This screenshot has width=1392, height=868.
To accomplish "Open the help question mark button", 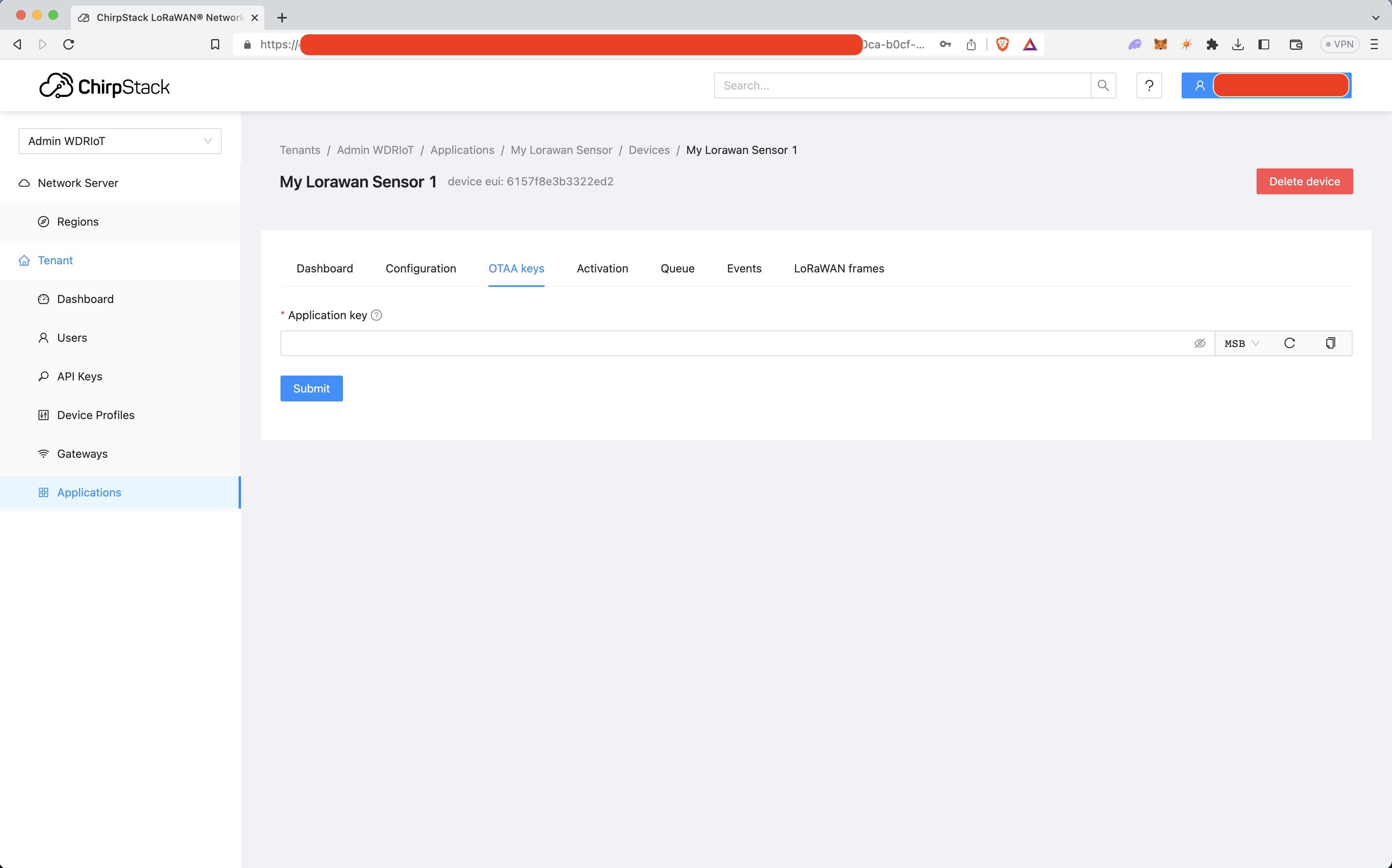I will click(1149, 85).
